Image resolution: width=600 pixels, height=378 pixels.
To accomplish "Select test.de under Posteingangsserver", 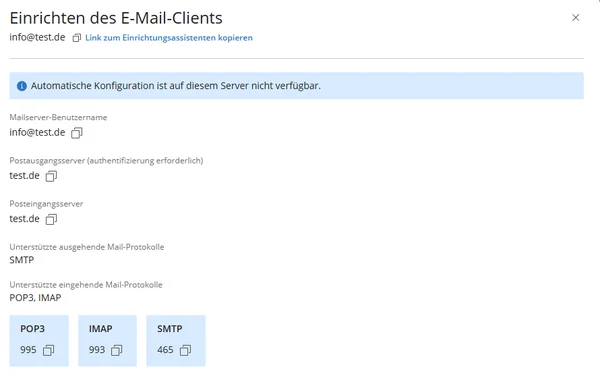I will click(24, 219).
